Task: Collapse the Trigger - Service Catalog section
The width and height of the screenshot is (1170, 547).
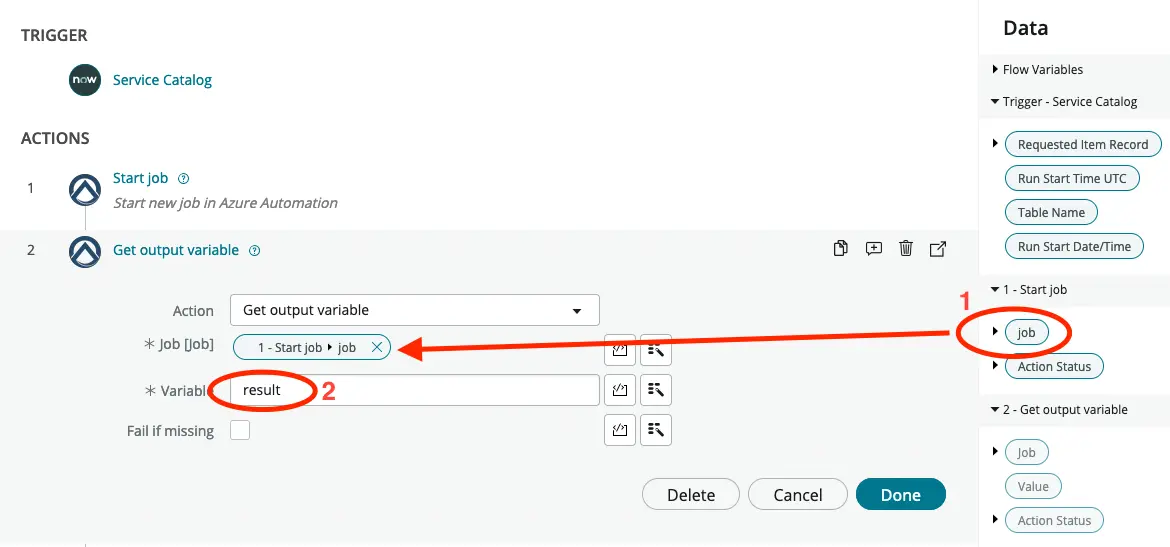Action: point(995,102)
